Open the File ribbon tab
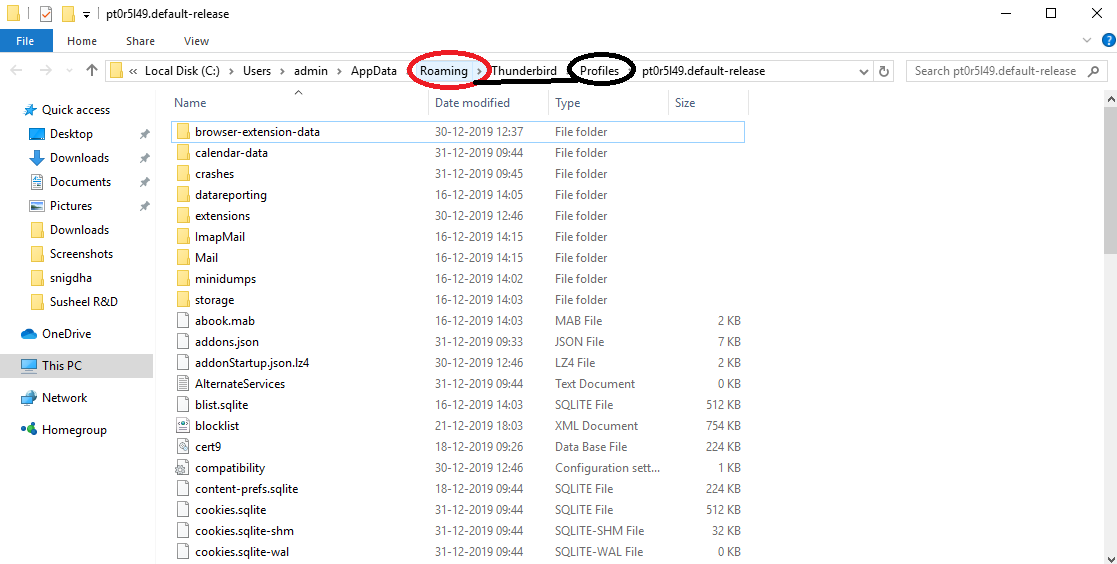Image resolution: width=1117 pixels, height=564 pixels. click(26, 41)
